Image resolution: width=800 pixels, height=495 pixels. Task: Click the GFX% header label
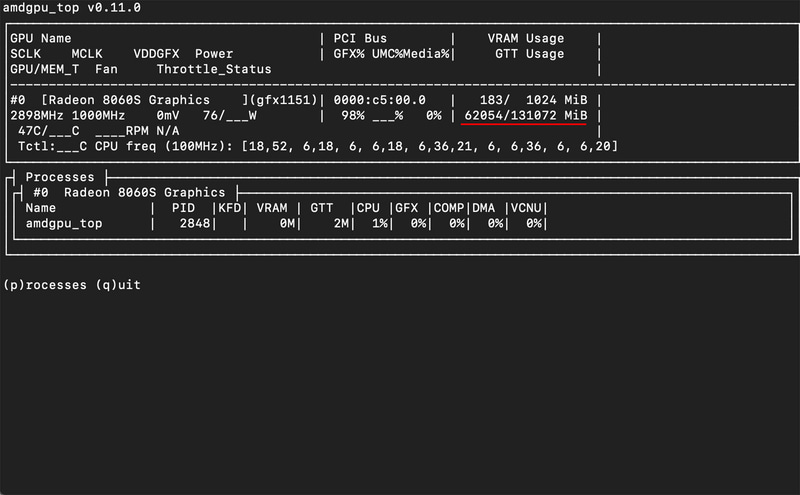point(349,54)
